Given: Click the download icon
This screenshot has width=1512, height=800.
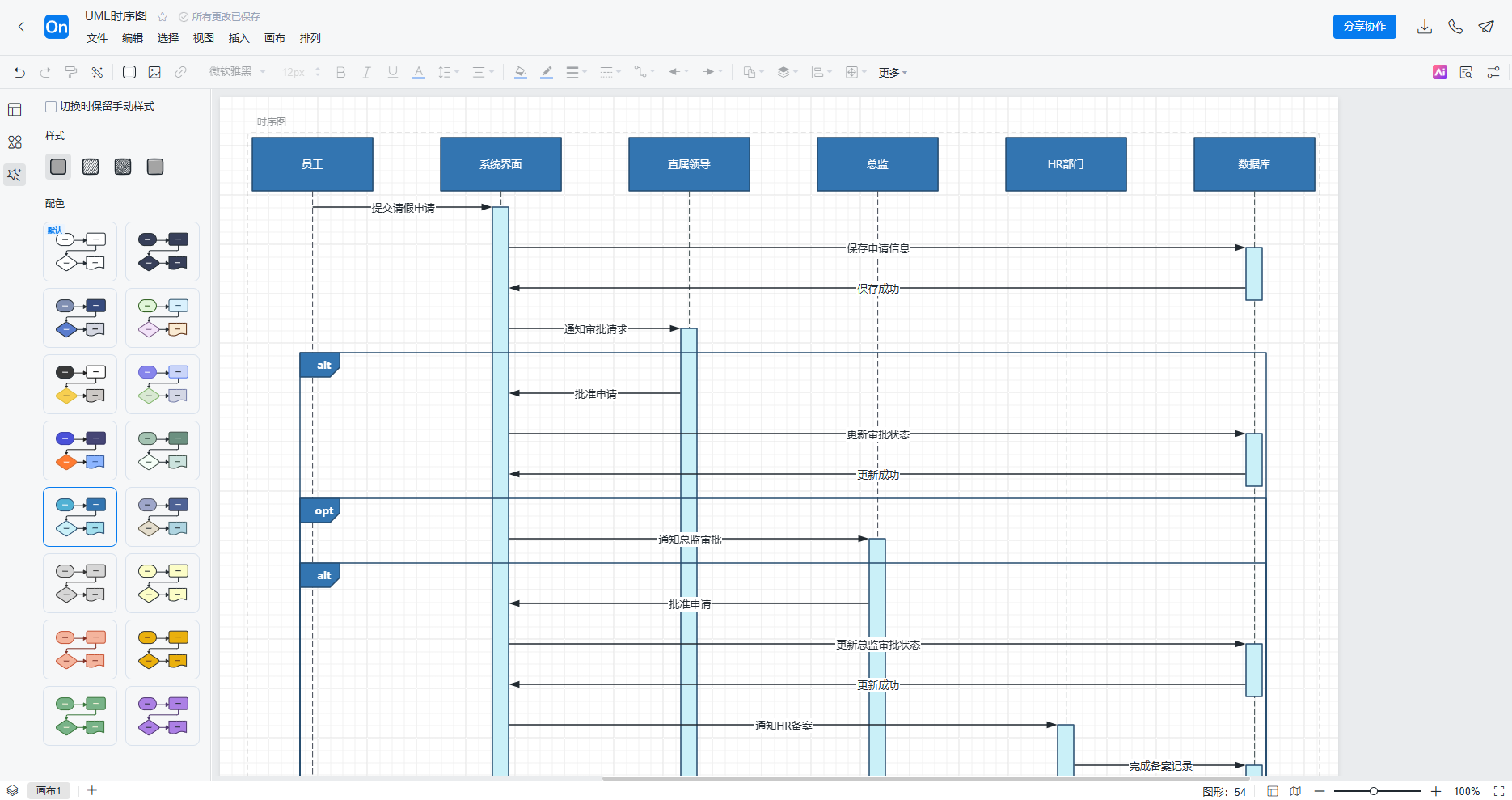Looking at the screenshot, I should [x=1425, y=27].
